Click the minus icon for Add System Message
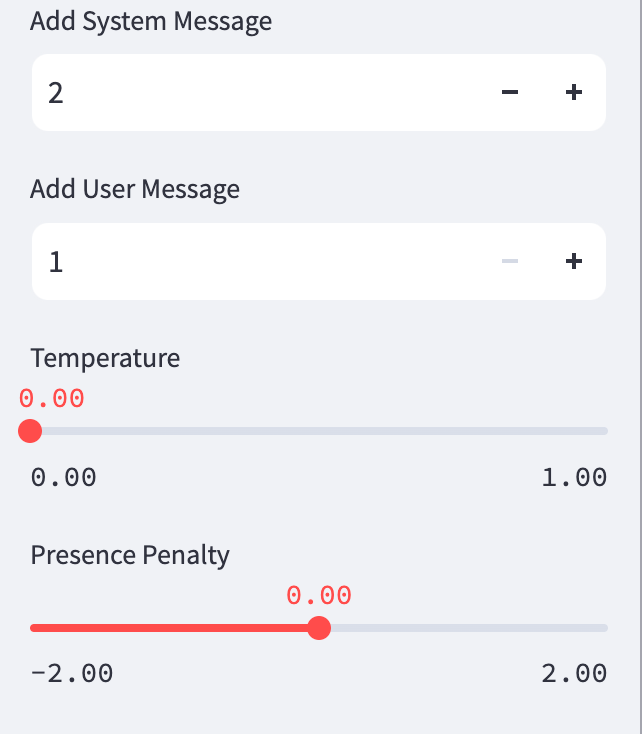 (509, 93)
